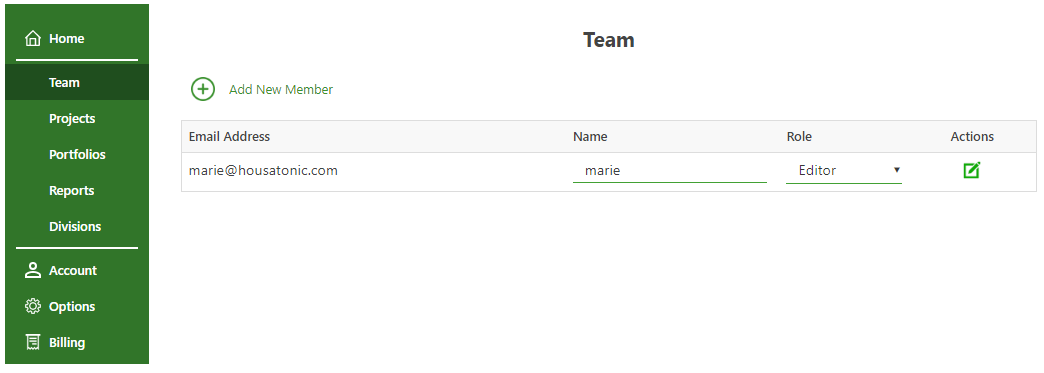Screen dimensions: 1044x373
Task: Open the Portfolios section
Action: 77,155
